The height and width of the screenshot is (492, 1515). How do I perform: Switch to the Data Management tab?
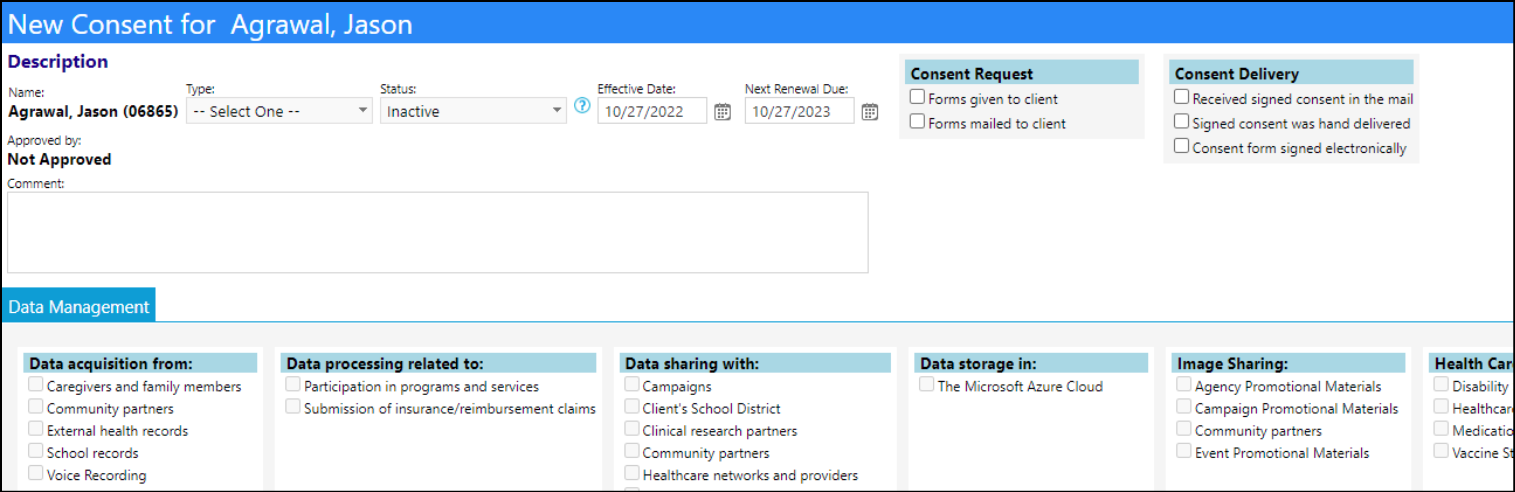tap(78, 307)
